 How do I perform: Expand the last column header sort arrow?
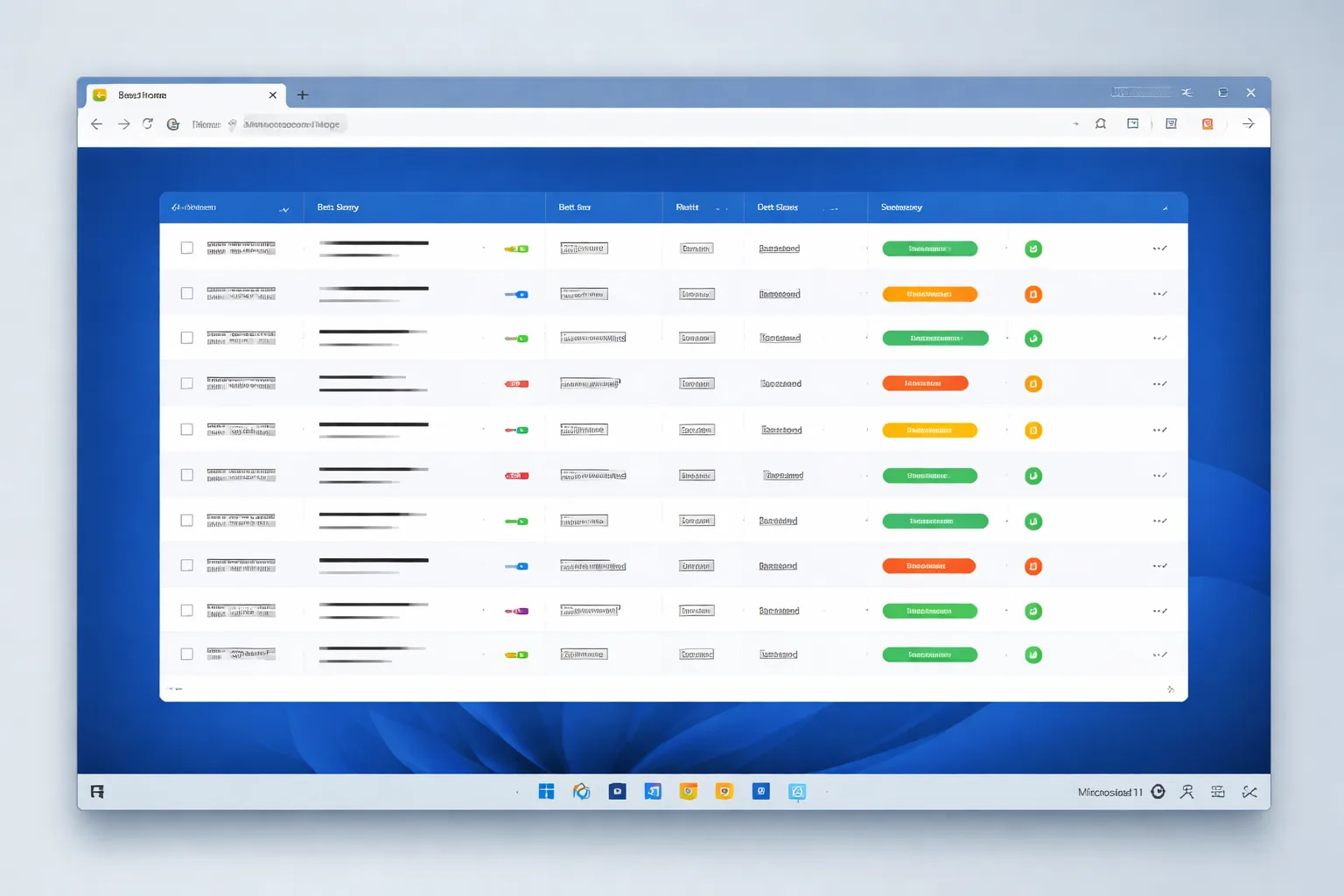coord(1165,208)
